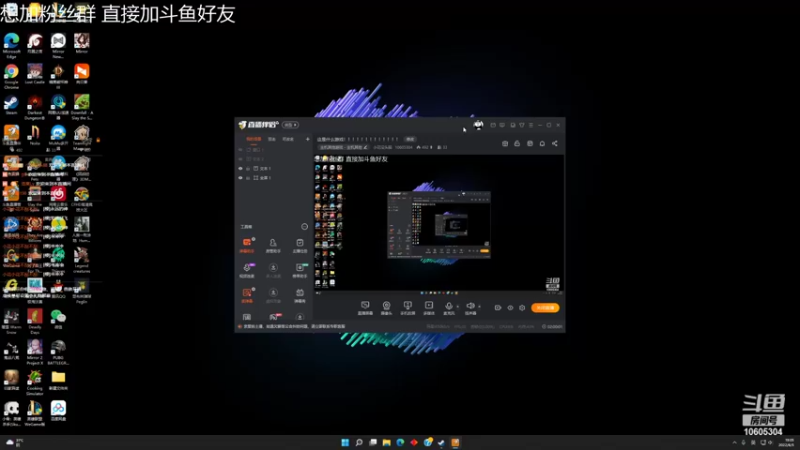Select the 文本1 source row
800x450 pixels.
point(274,168)
